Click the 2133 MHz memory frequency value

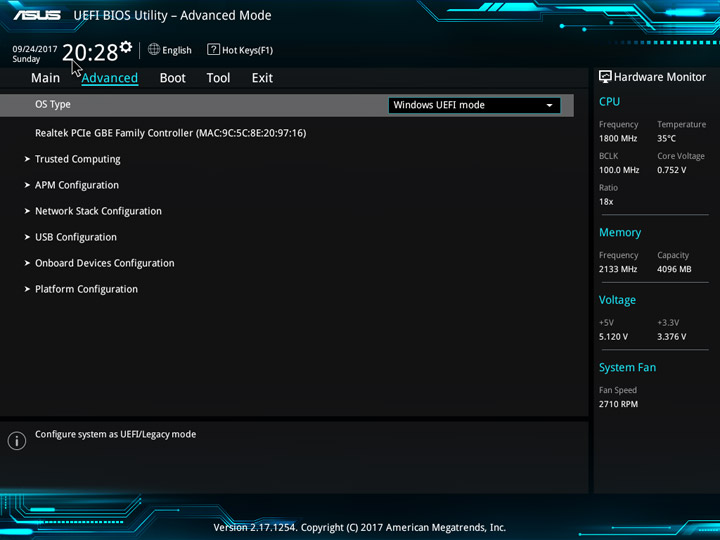618,269
